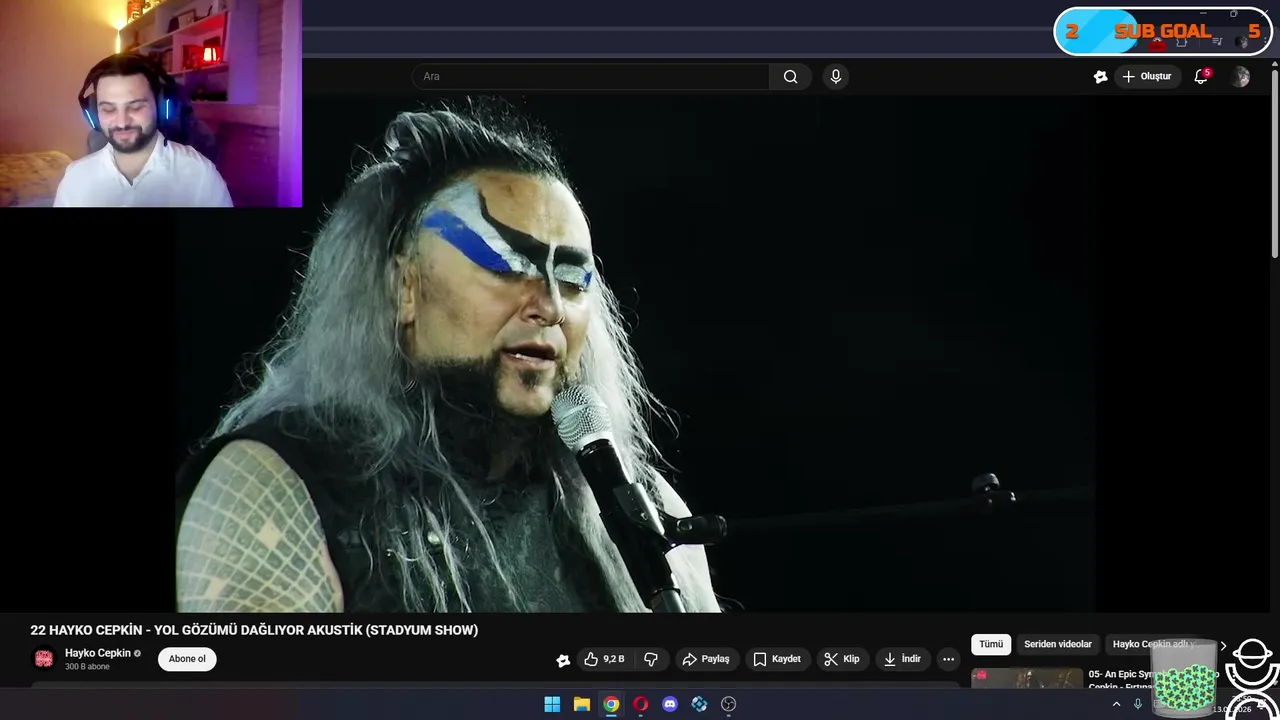Click the Hayko Cepkin channel avatar
The width and height of the screenshot is (1280, 720).
[44, 659]
